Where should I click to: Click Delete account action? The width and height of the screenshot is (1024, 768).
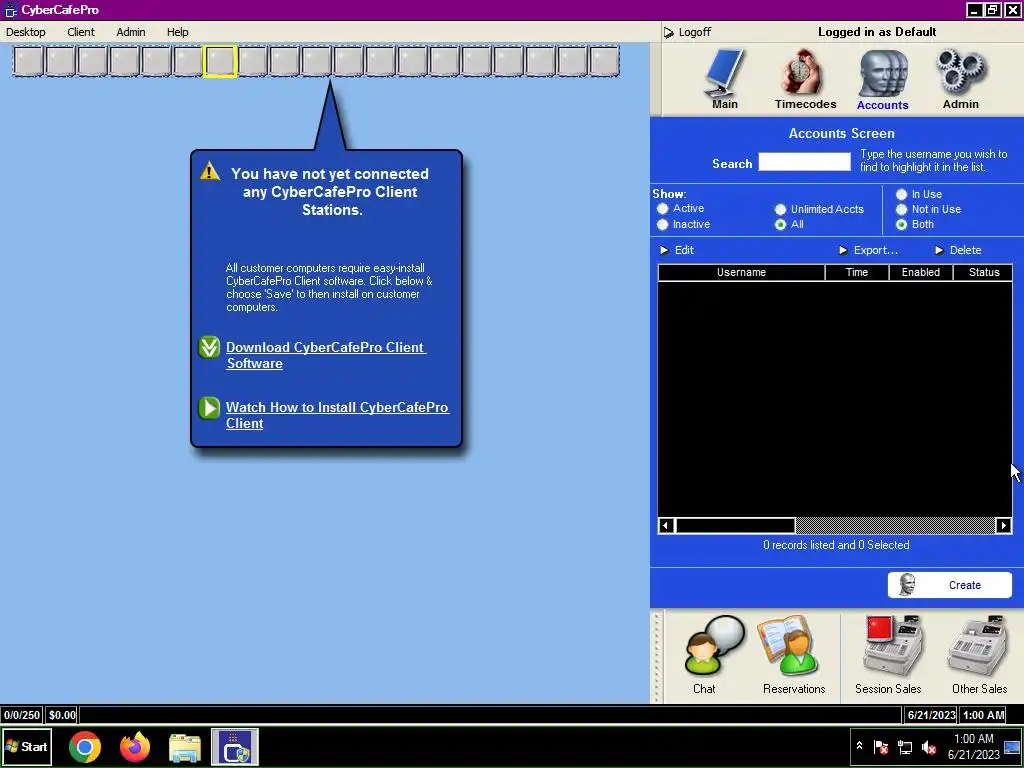tap(958, 250)
